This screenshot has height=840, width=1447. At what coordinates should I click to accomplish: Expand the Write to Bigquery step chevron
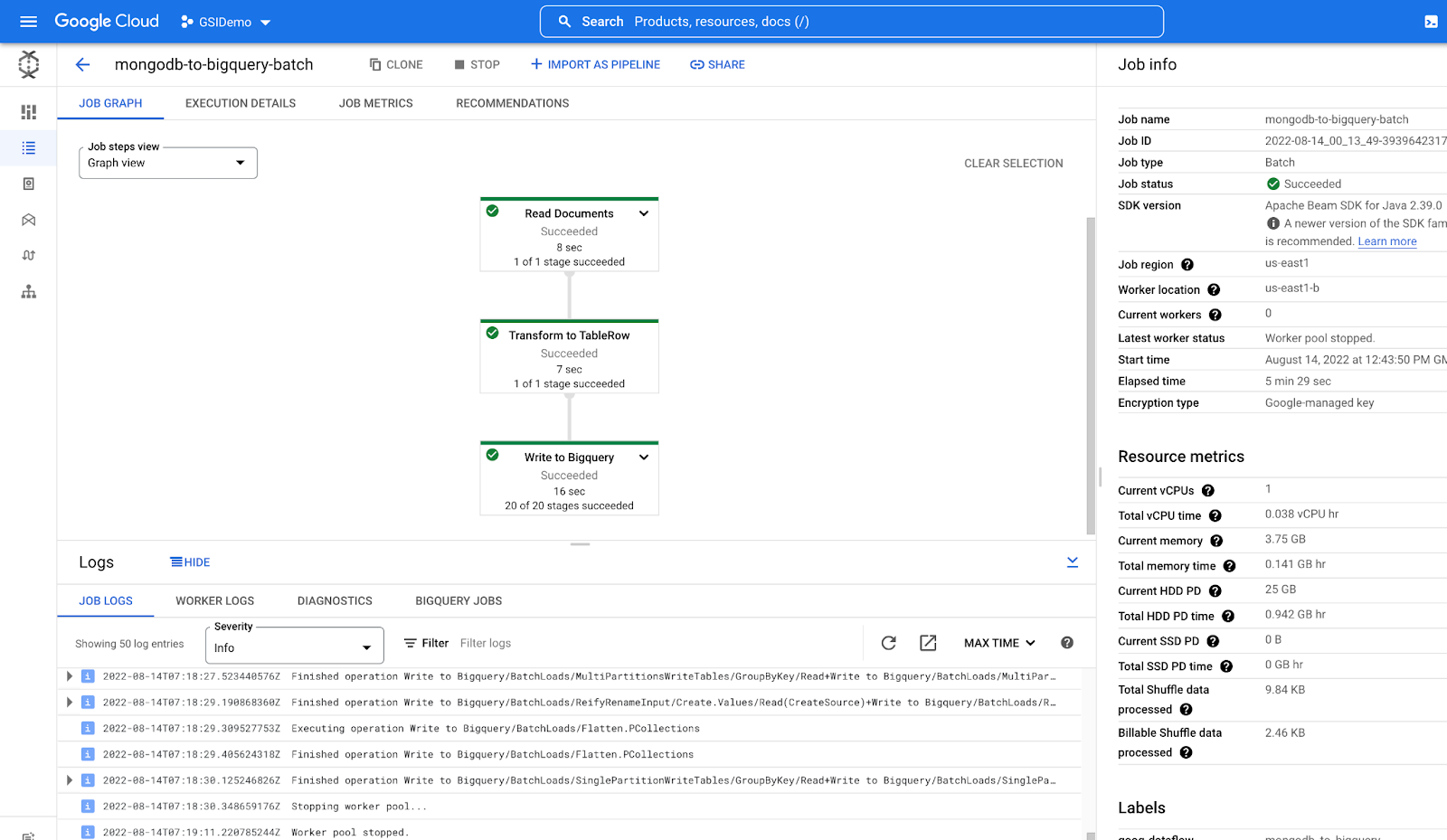644,458
